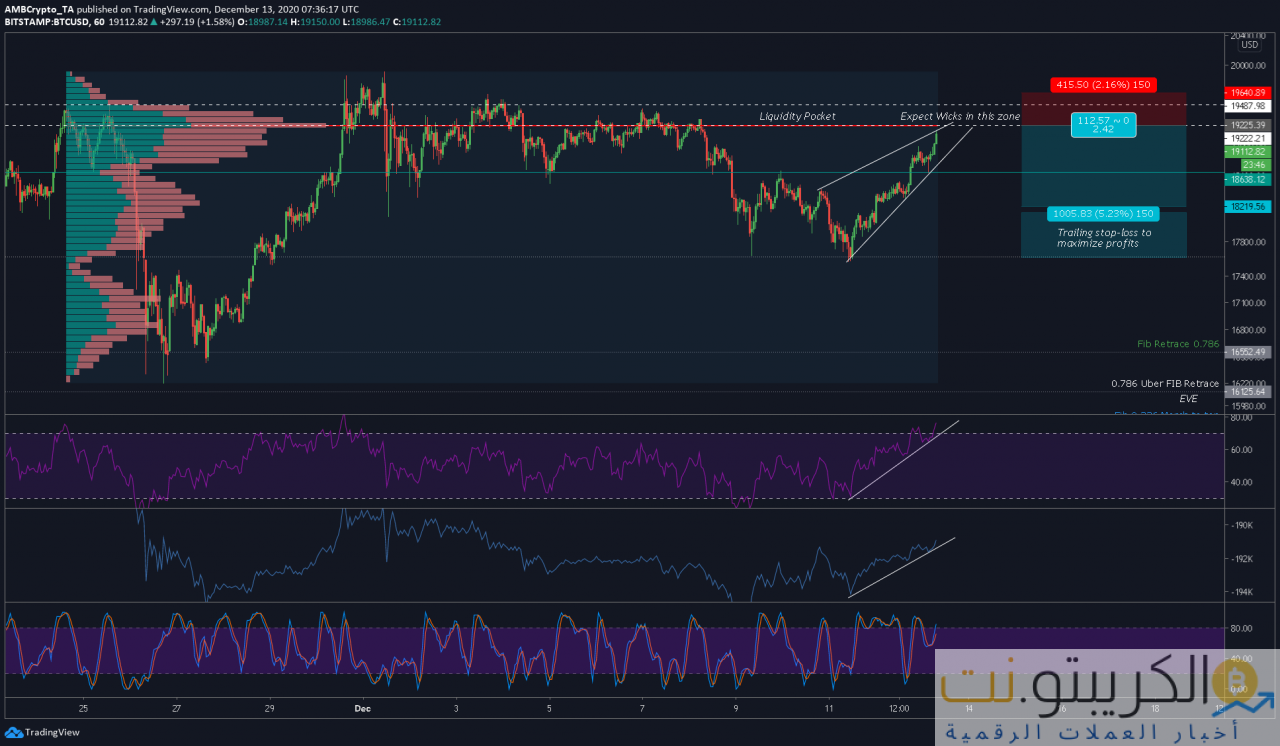This screenshot has width=1280, height=746.
Task: Select the "Liquidity Pocket" text annotation
Action: [797, 117]
